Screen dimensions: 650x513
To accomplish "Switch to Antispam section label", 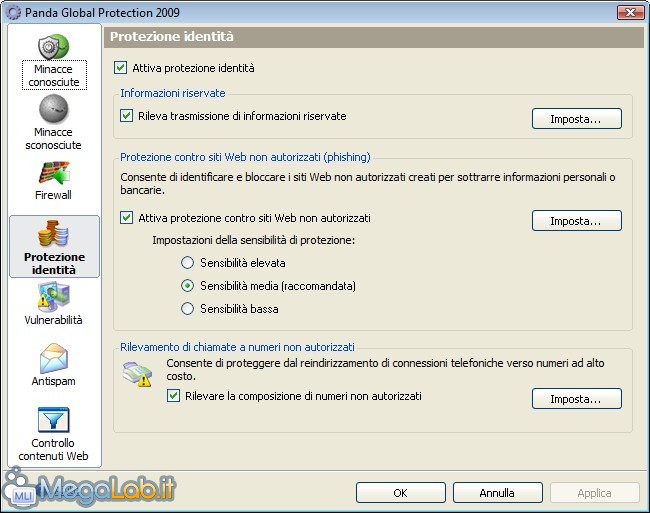I will click(x=54, y=381).
